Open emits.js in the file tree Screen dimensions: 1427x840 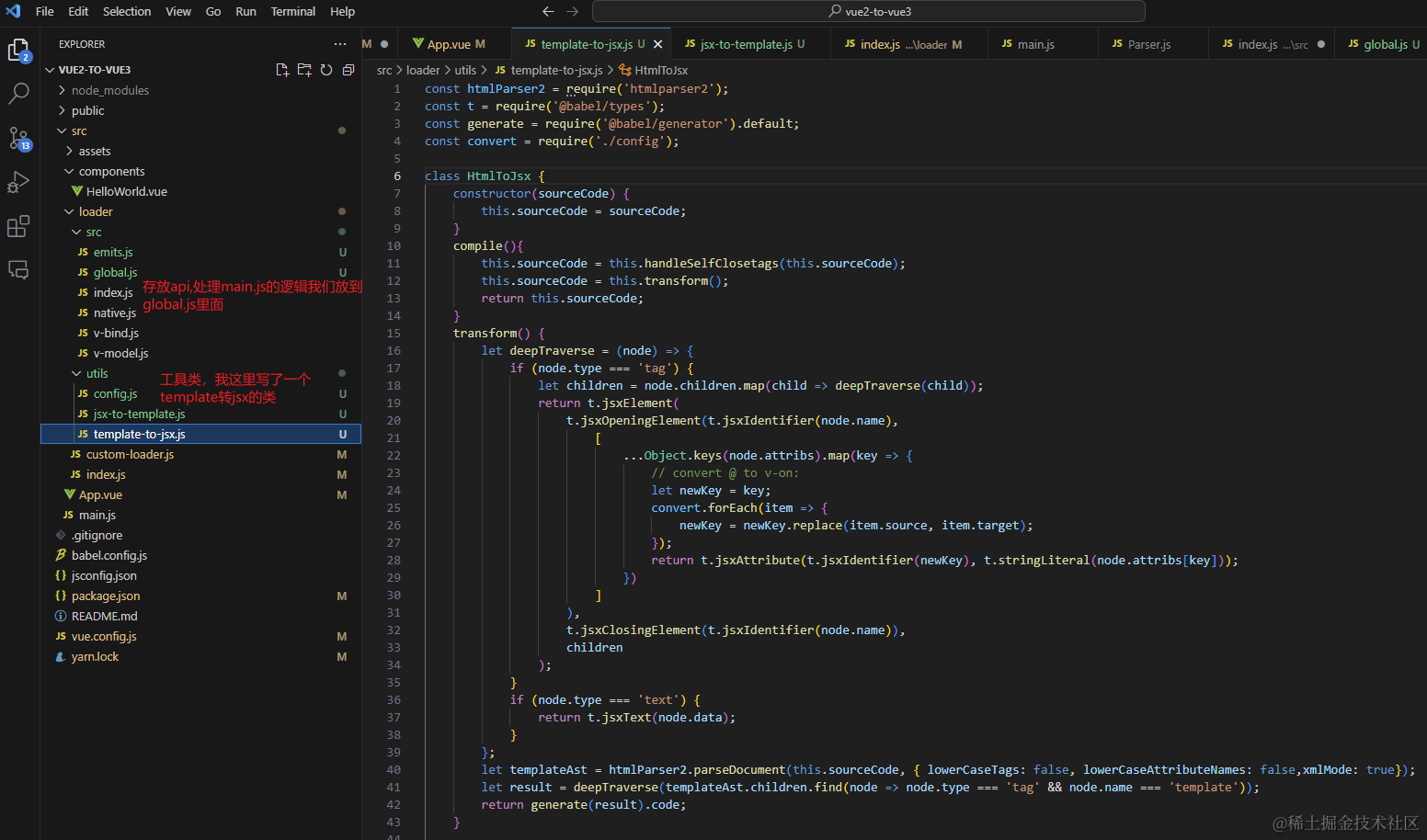[x=200, y=252]
